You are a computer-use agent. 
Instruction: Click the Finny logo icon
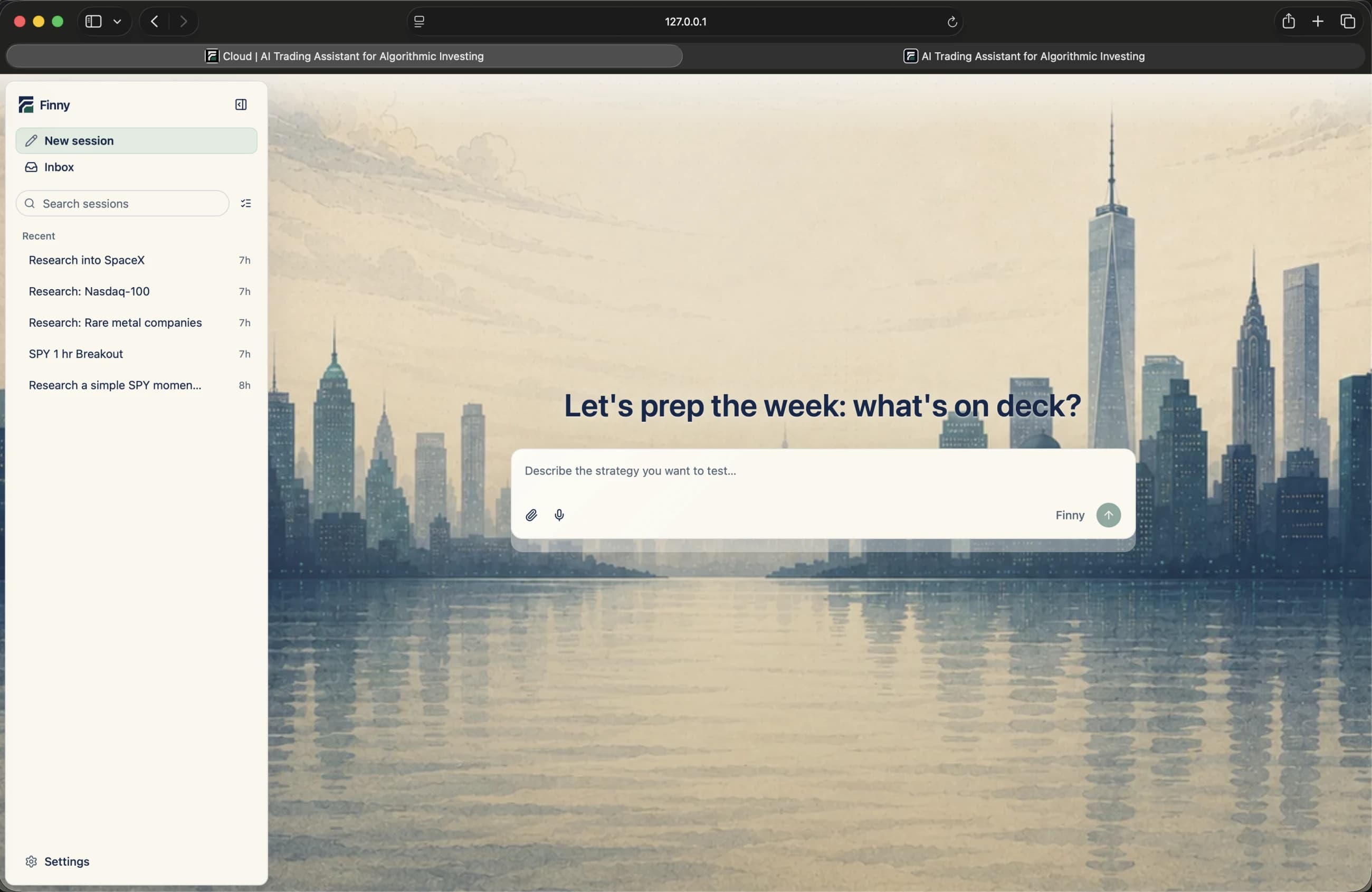26,105
